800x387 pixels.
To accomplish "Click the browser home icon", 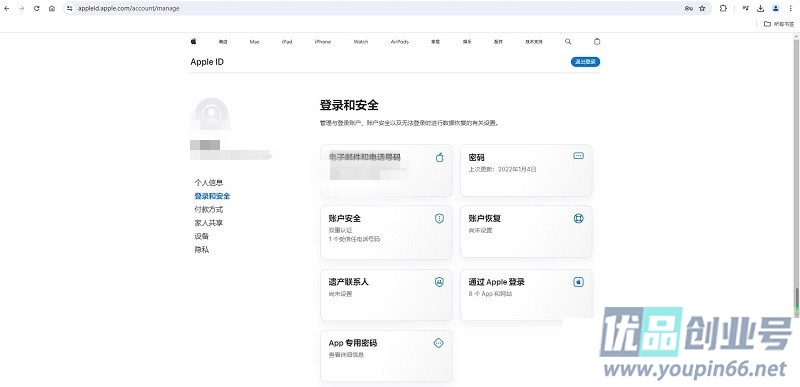I will (x=52, y=8).
